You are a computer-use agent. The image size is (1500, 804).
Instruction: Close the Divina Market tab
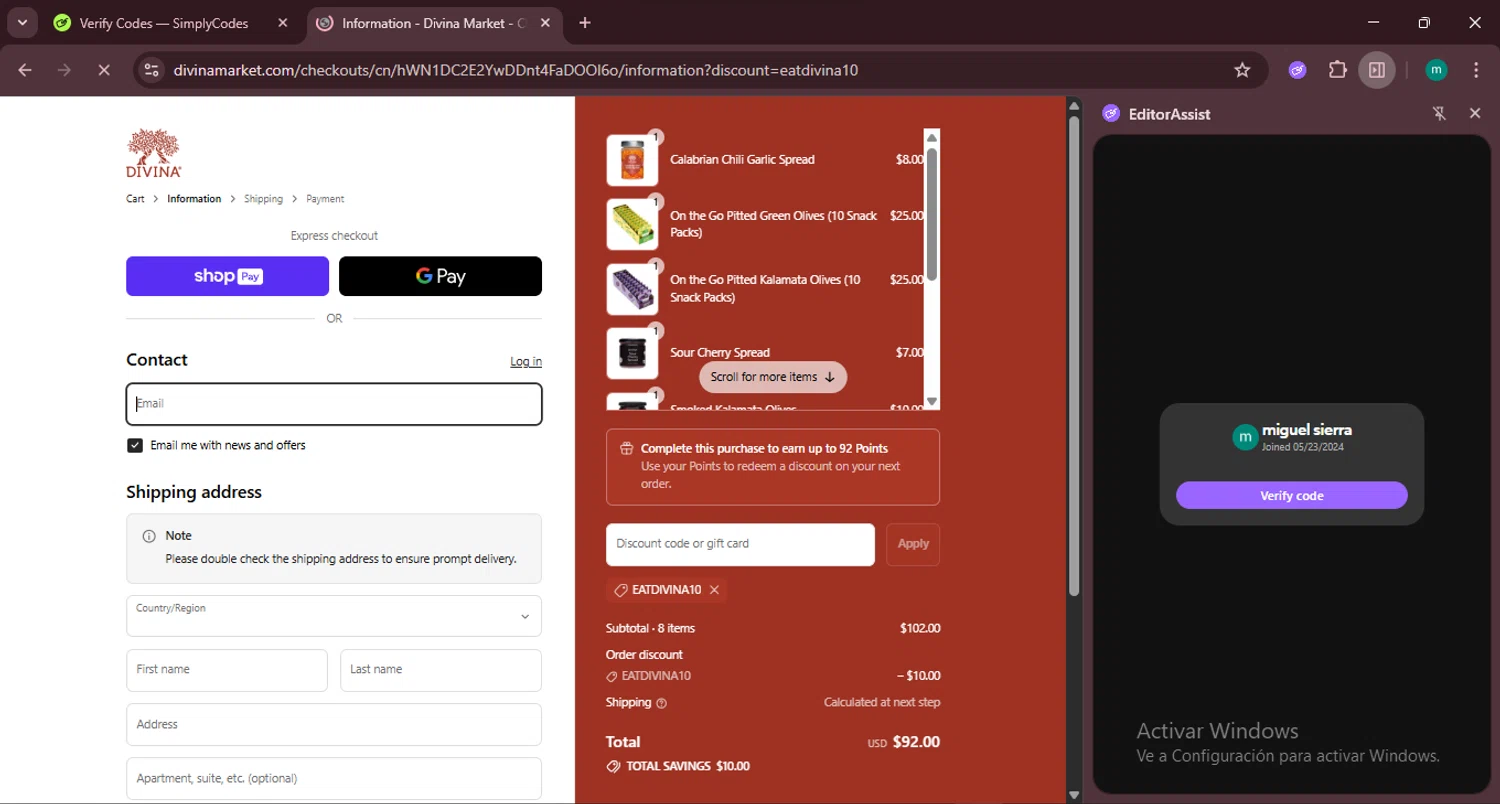point(546,23)
